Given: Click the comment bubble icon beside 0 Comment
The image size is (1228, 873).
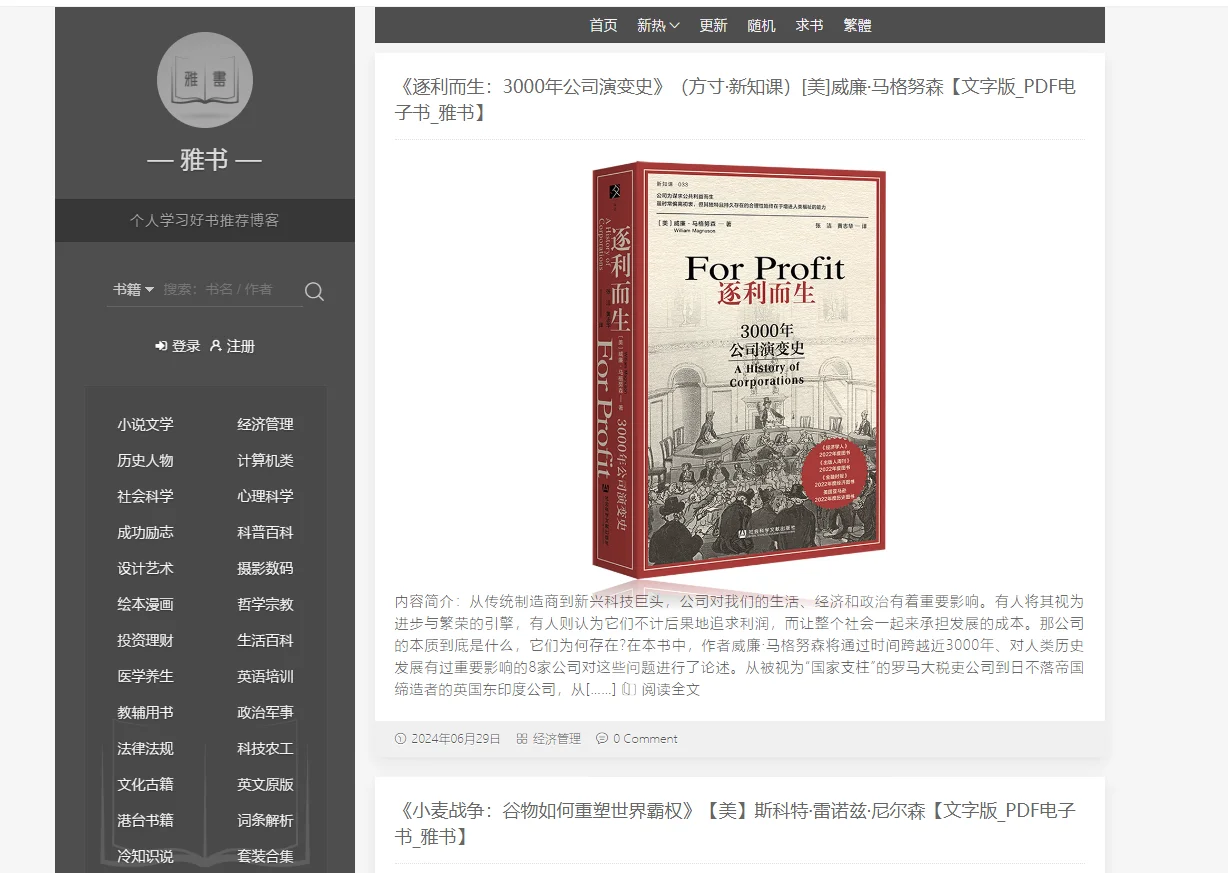Looking at the screenshot, I should point(602,739).
